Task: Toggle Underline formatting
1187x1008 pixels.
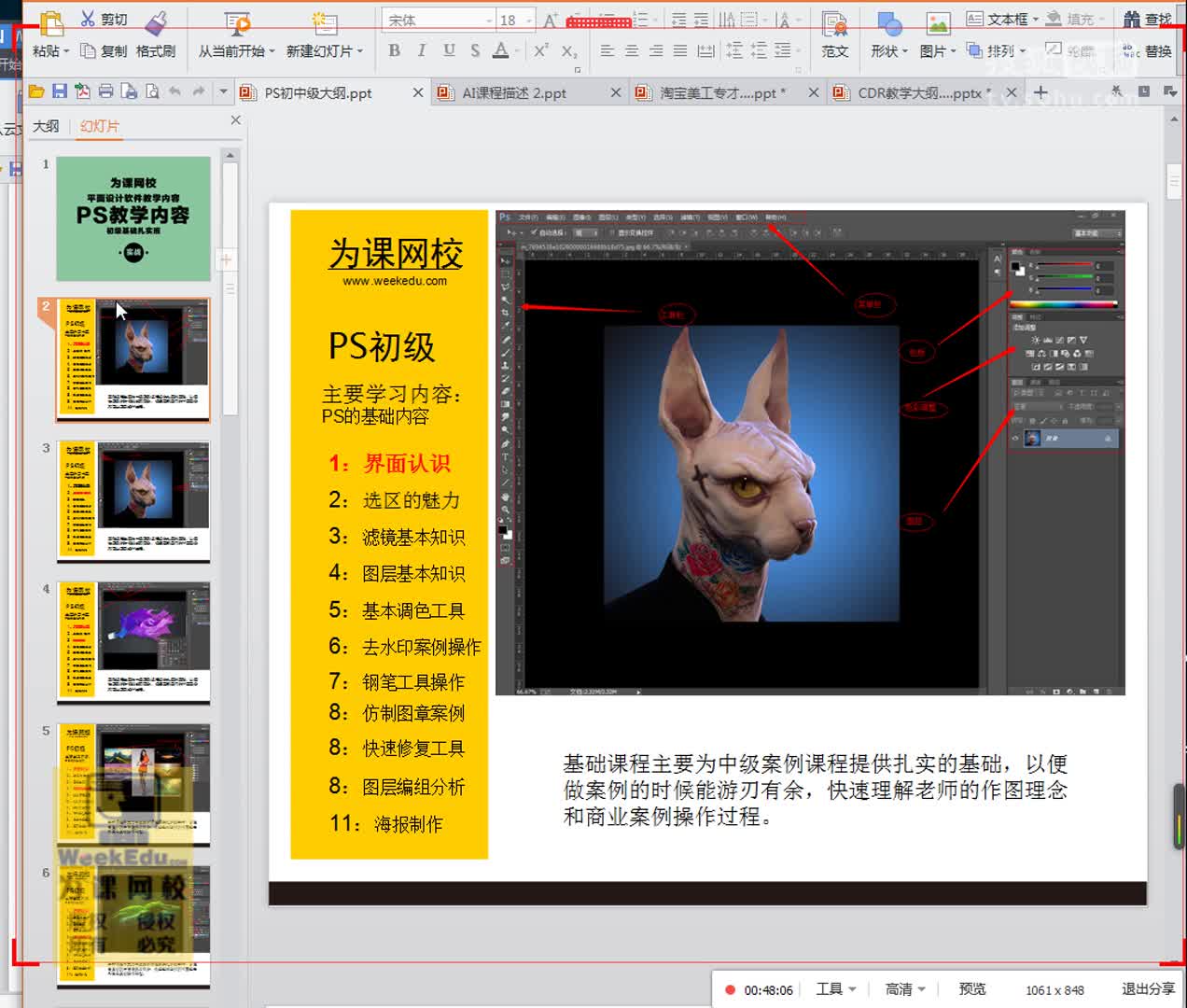Action: (x=449, y=50)
